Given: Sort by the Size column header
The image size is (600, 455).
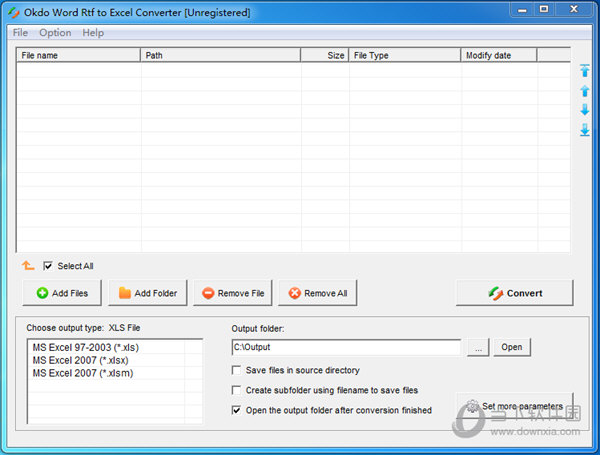Looking at the screenshot, I should point(324,55).
